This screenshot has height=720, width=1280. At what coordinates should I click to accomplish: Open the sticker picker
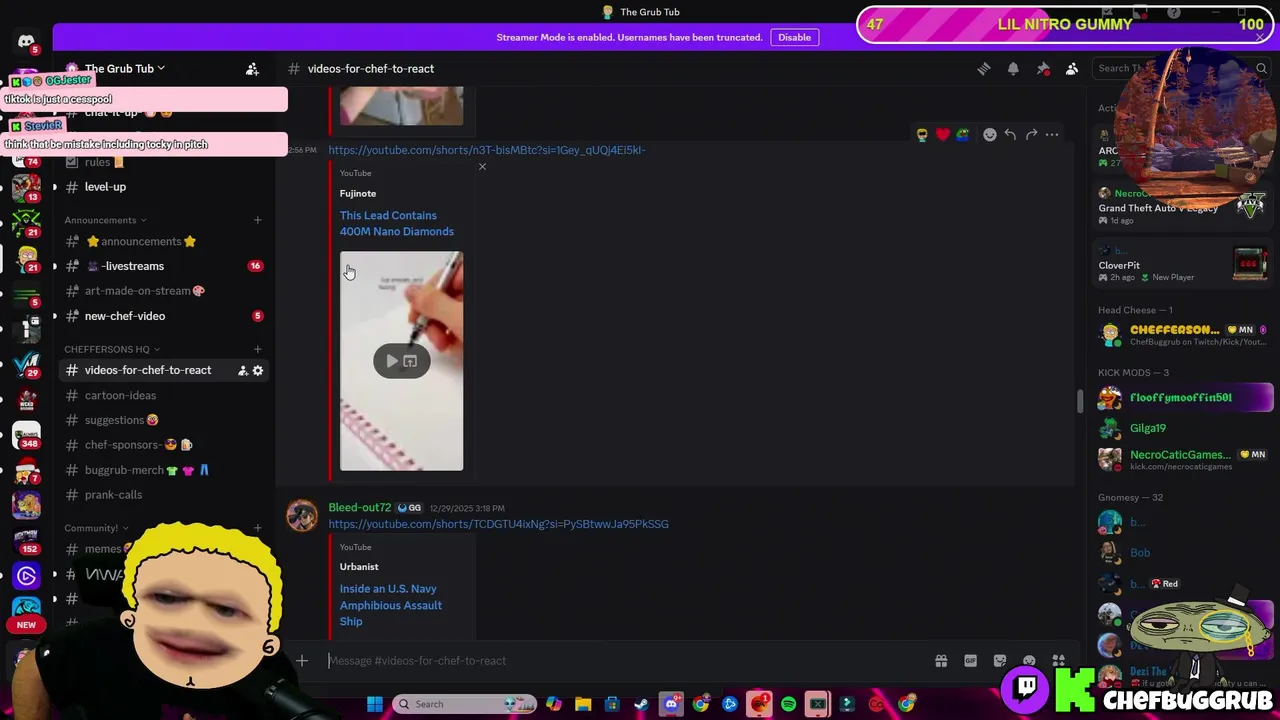(x=1000, y=661)
